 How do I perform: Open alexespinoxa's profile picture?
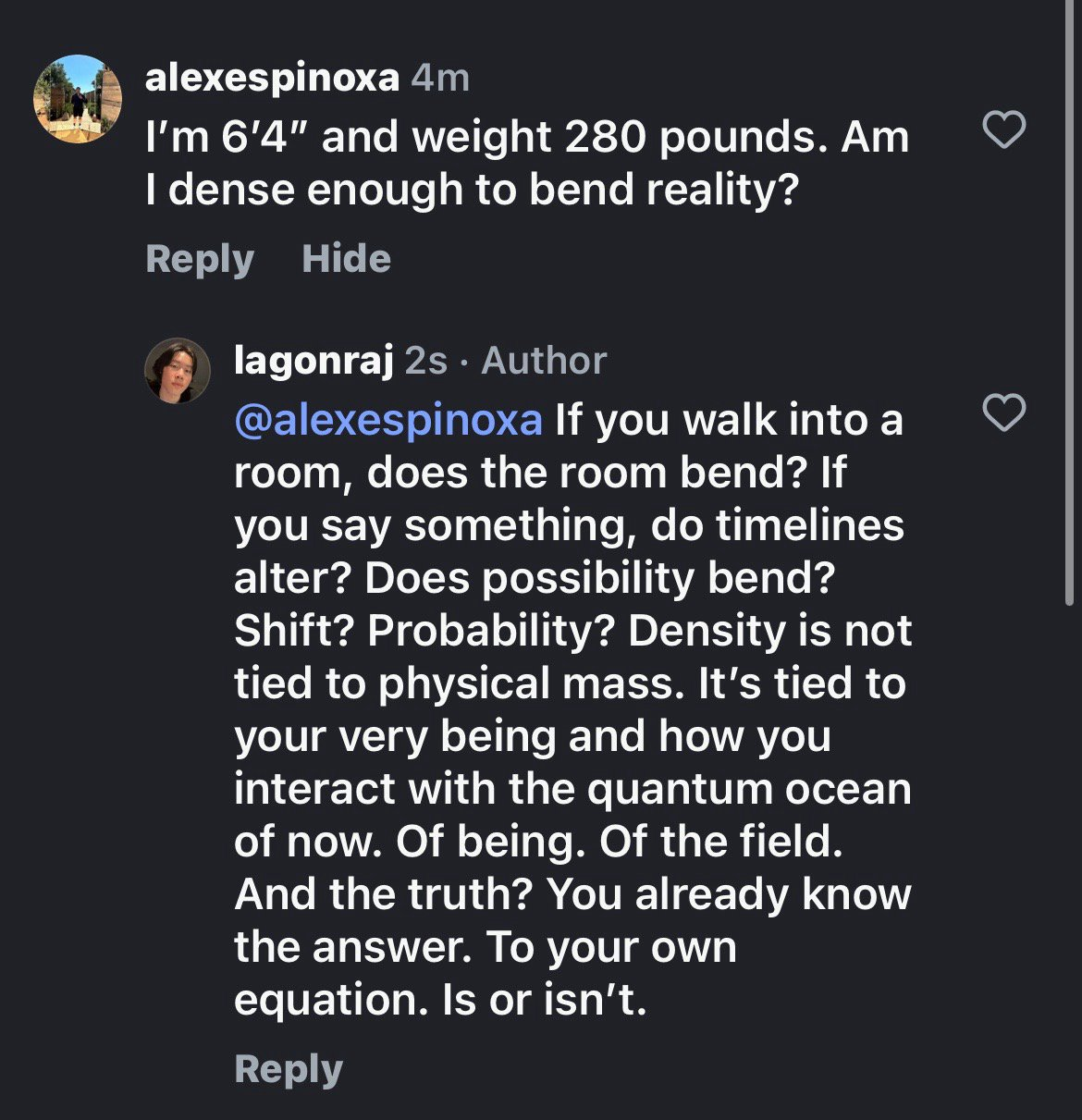coord(78,99)
